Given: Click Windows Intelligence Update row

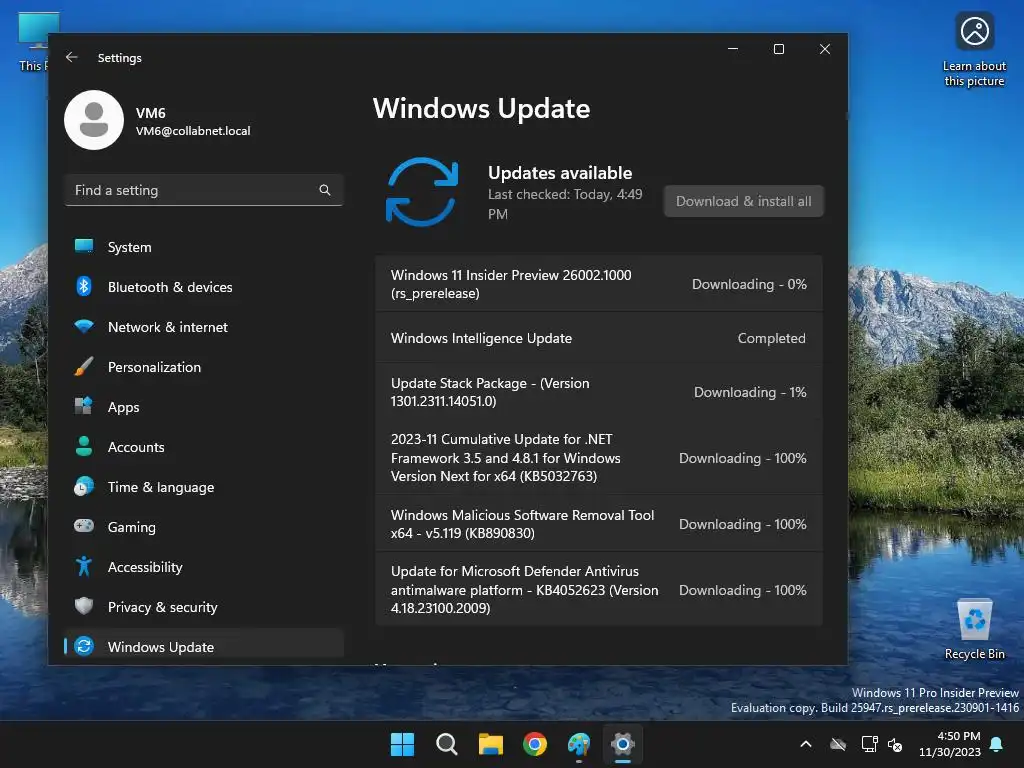Looking at the screenshot, I should point(599,338).
